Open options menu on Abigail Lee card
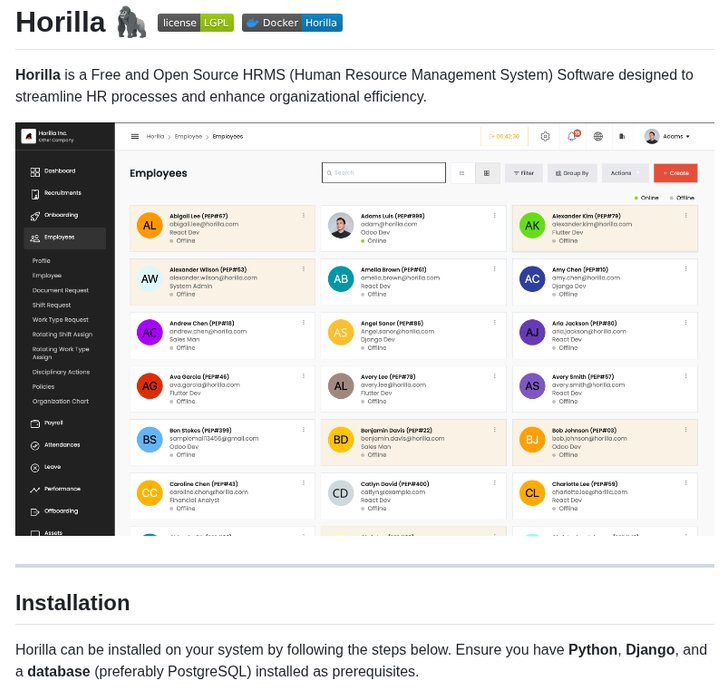The image size is (727, 700). click(x=304, y=216)
